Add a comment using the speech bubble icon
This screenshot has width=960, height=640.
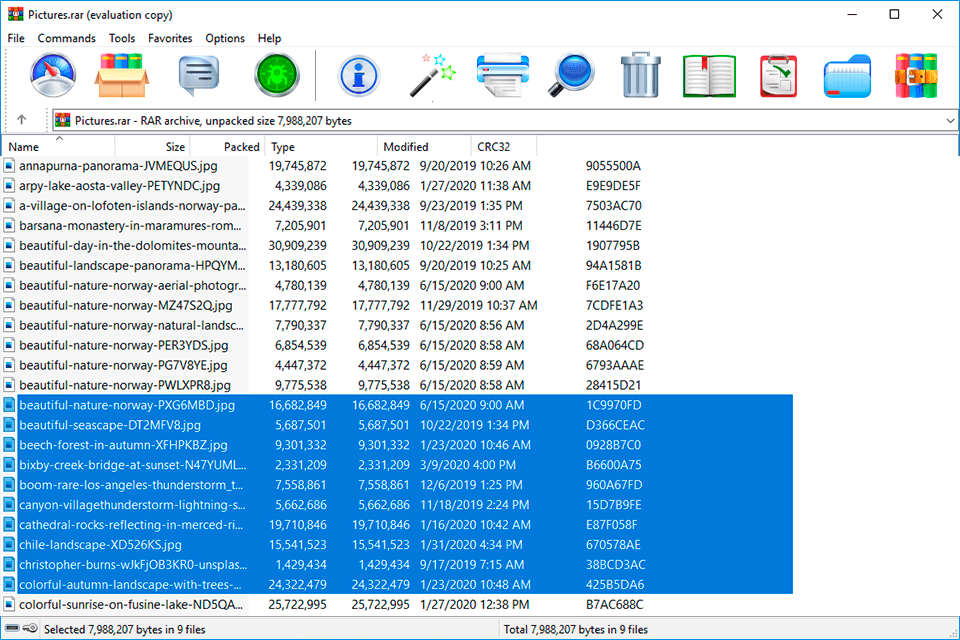click(x=200, y=75)
